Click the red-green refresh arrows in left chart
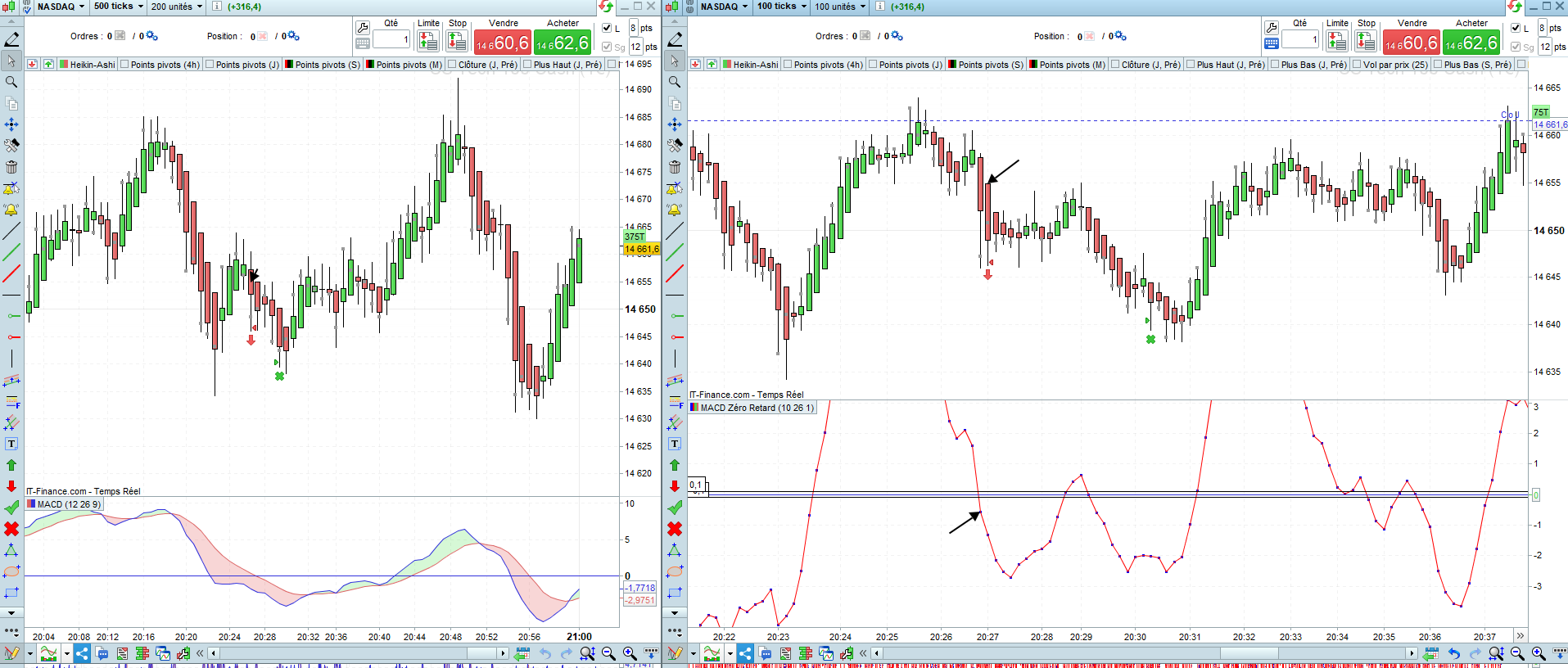Screen dimensions: 1568x668 [606, 7]
